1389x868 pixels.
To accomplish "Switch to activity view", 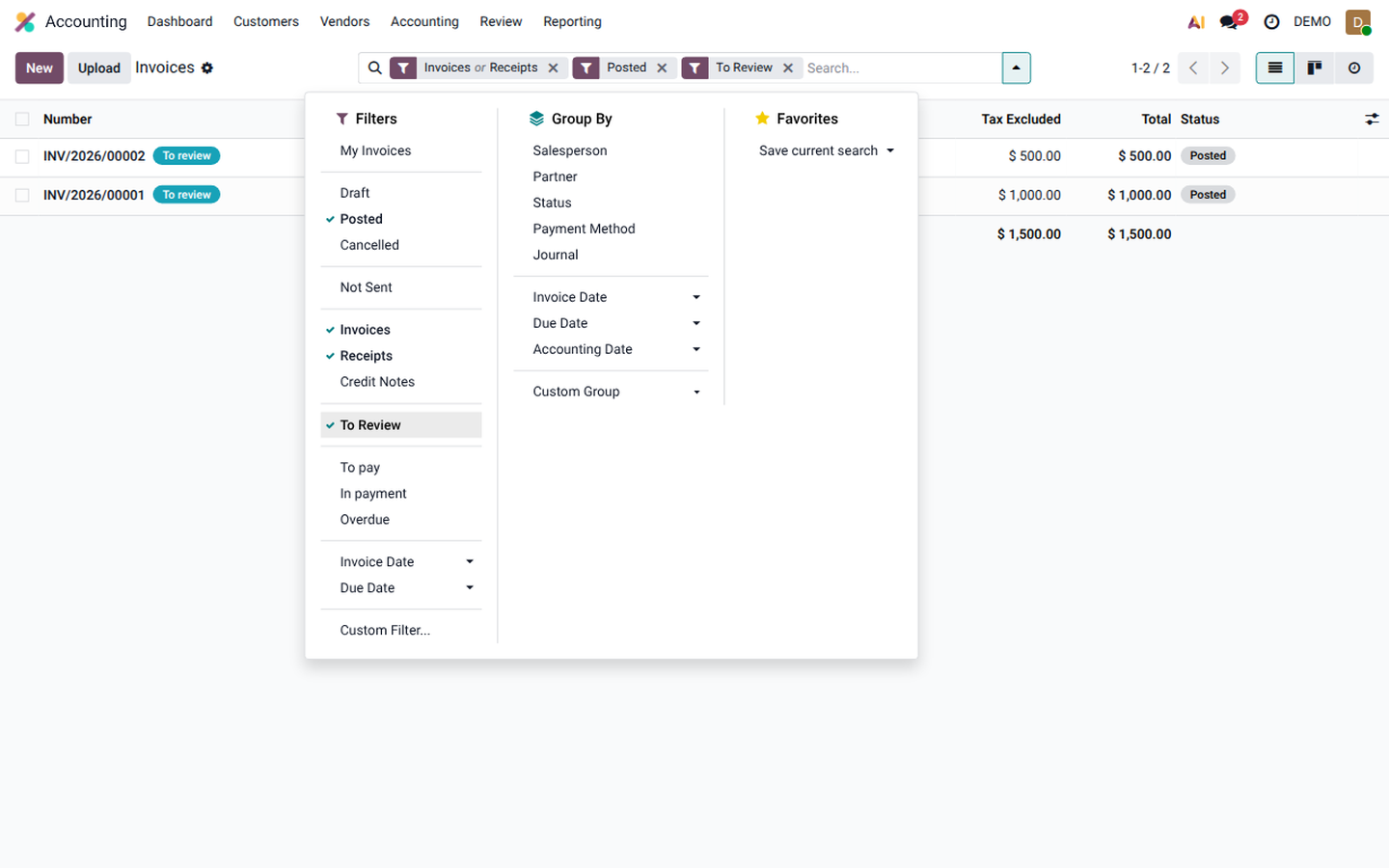I will coord(1354,68).
